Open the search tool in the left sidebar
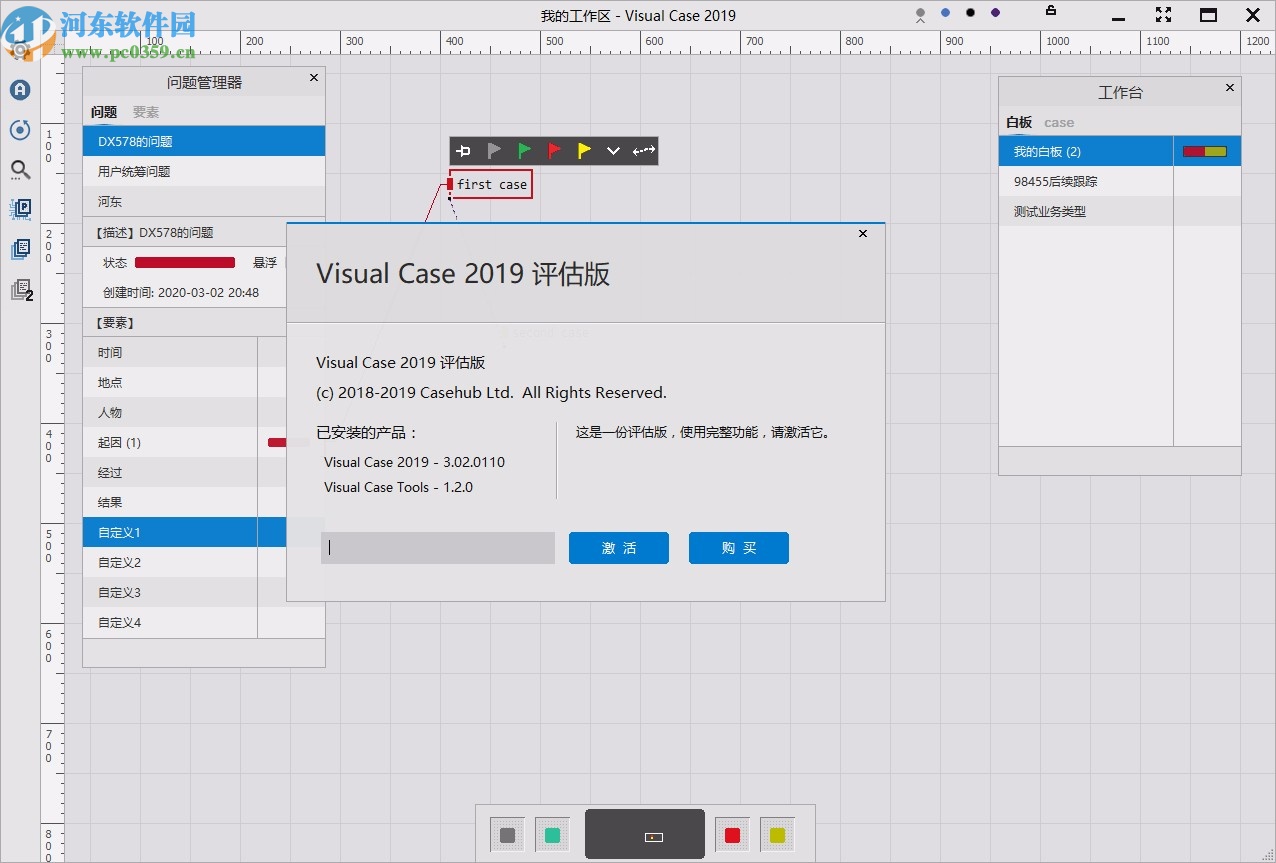Screen dimensions: 1276x863 point(20,170)
